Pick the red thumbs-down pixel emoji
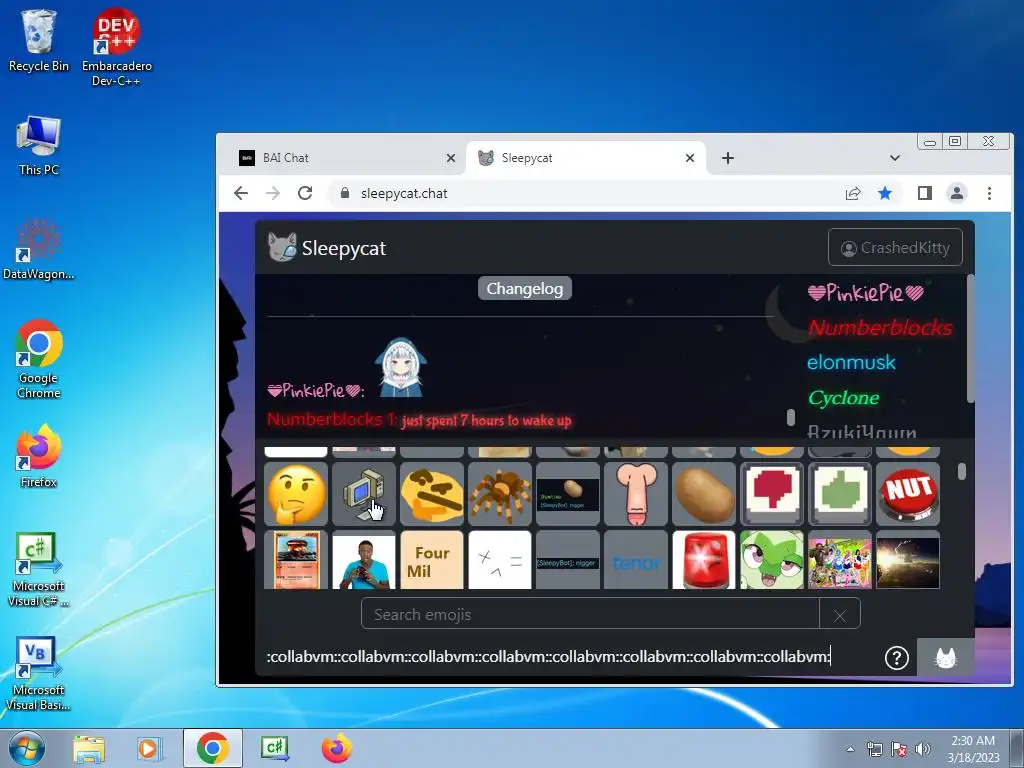The height and width of the screenshot is (768, 1024). click(771, 494)
